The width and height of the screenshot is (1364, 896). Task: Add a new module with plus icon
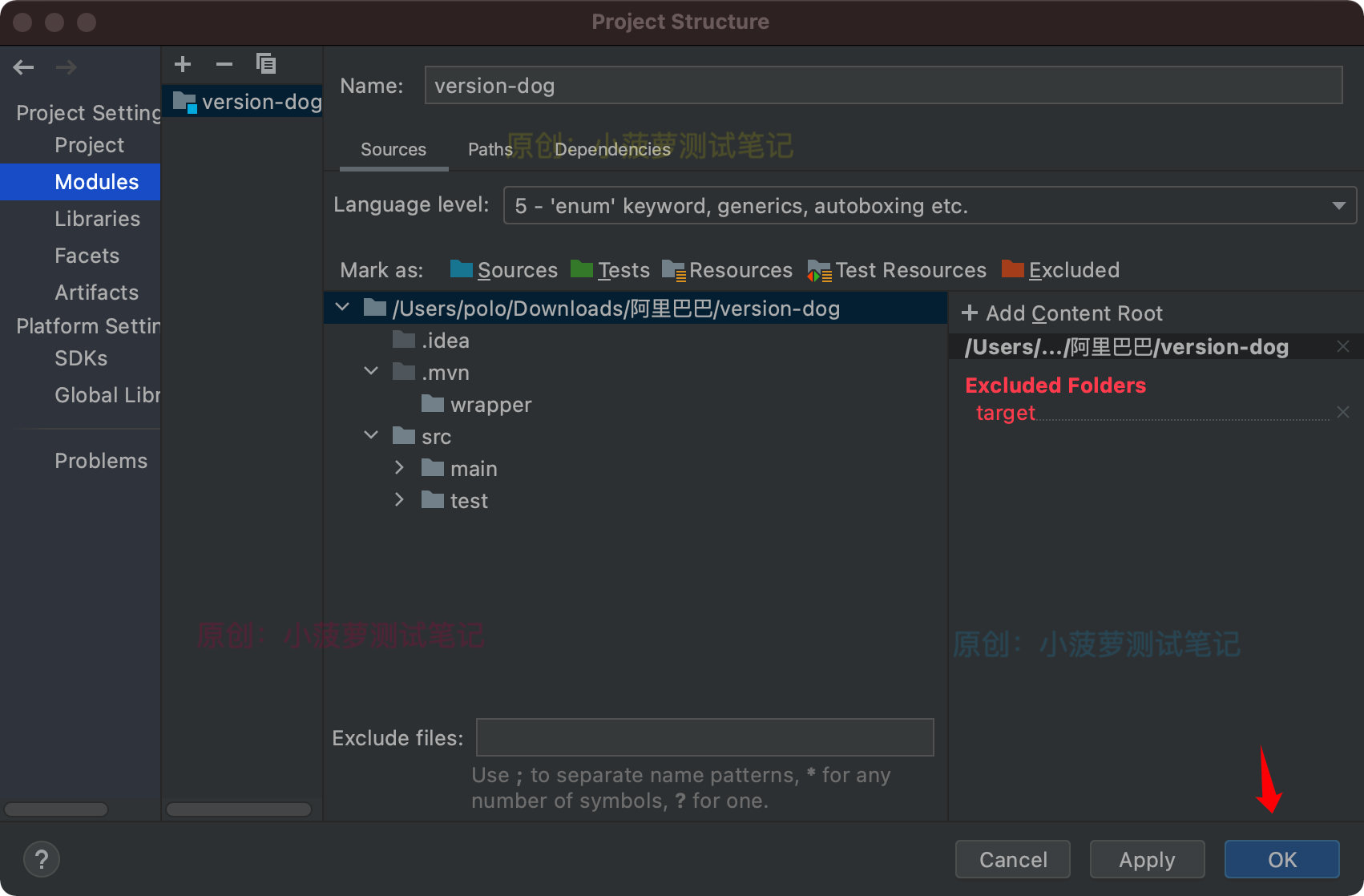pyautogui.click(x=183, y=64)
